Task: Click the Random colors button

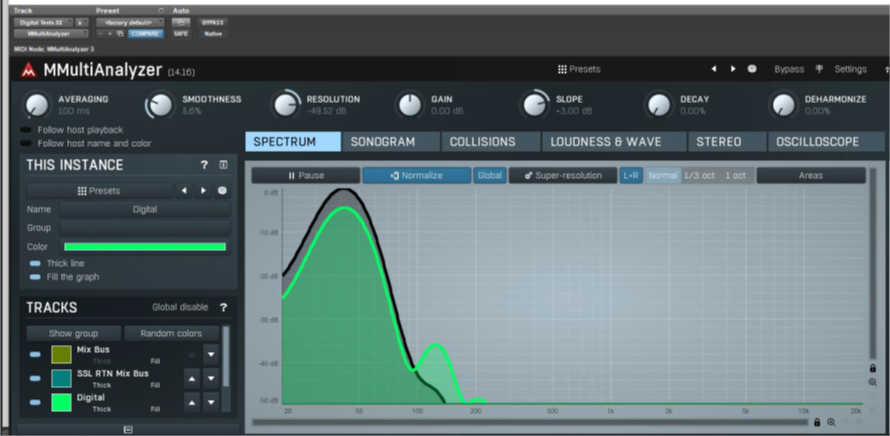Action: 171,333
